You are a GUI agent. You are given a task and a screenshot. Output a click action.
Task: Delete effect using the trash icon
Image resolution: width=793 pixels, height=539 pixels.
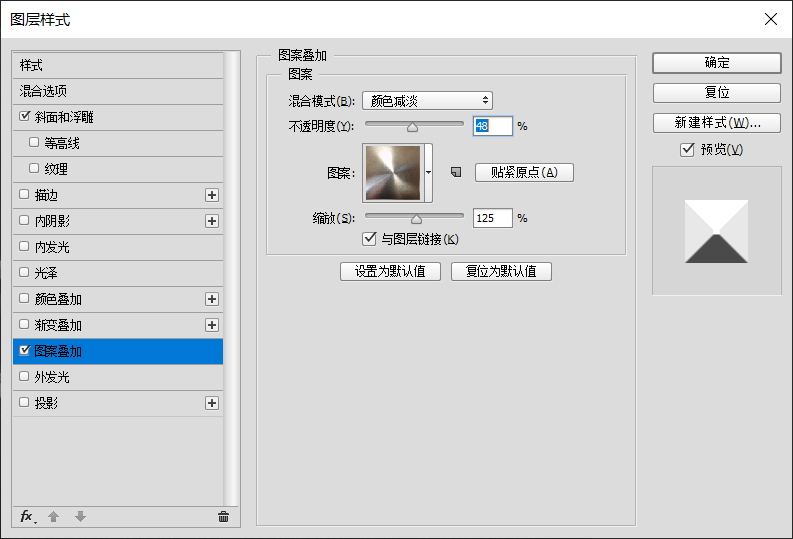pos(224,517)
